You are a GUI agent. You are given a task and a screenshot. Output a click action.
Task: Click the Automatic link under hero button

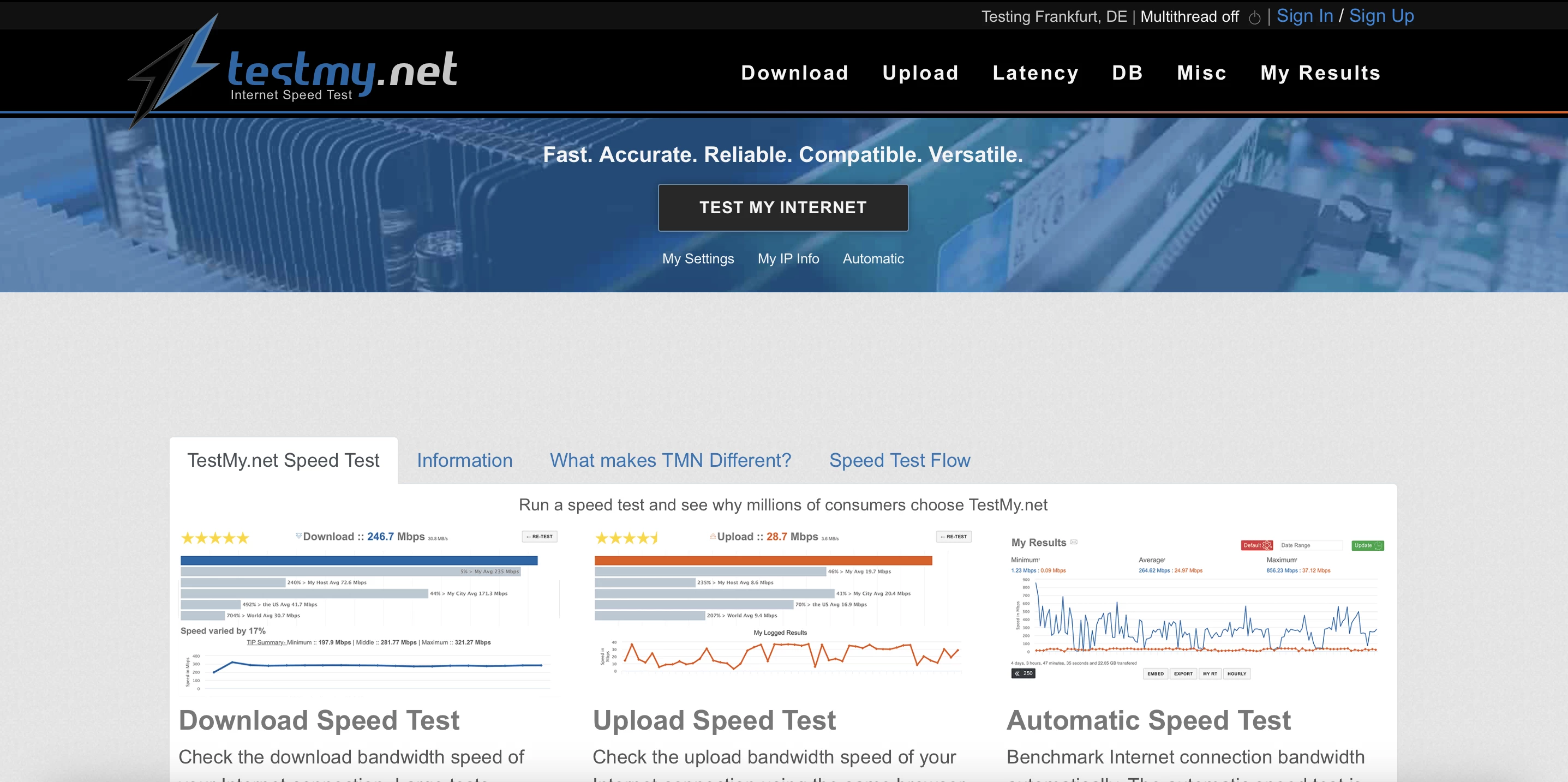point(873,258)
